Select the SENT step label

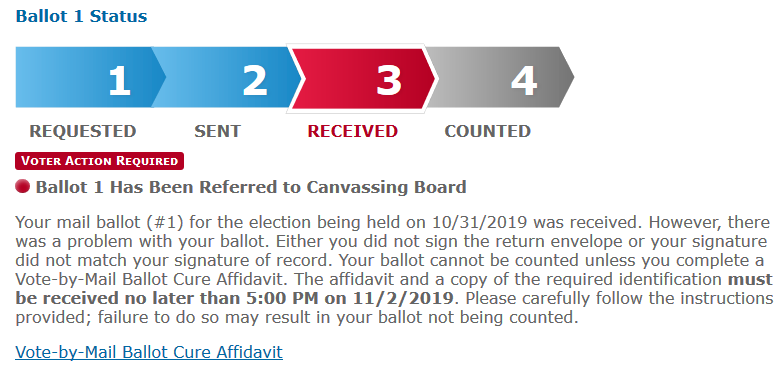(218, 131)
